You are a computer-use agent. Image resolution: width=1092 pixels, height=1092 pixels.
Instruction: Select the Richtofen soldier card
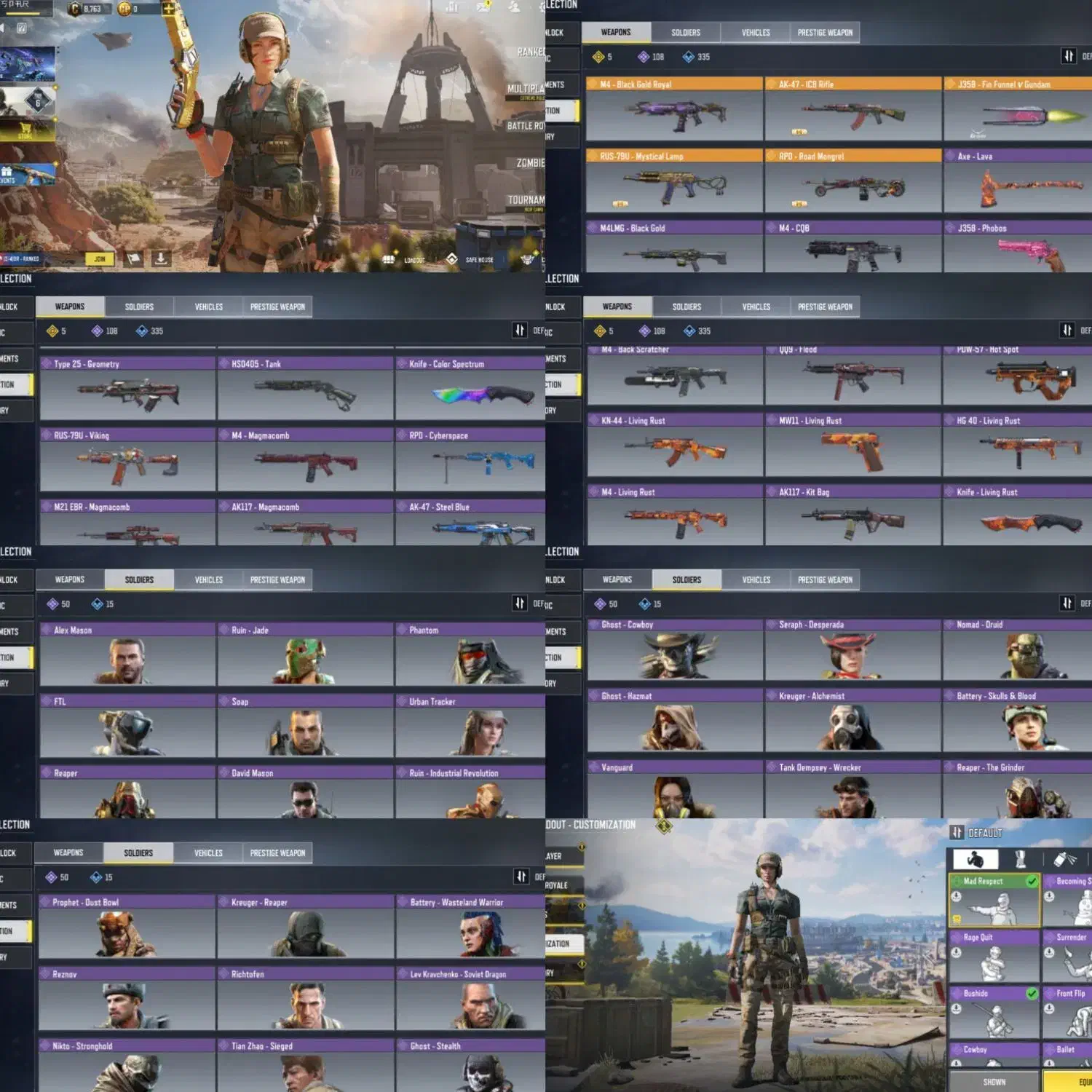(x=306, y=999)
